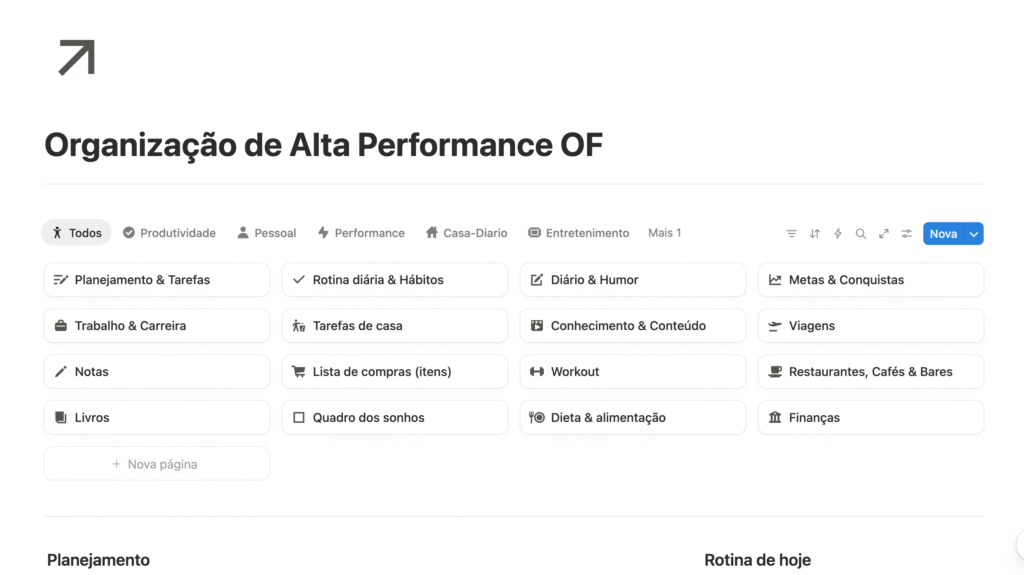This screenshot has width=1024, height=575.
Task: Click the Workout dumbbell icon
Action: point(537,372)
